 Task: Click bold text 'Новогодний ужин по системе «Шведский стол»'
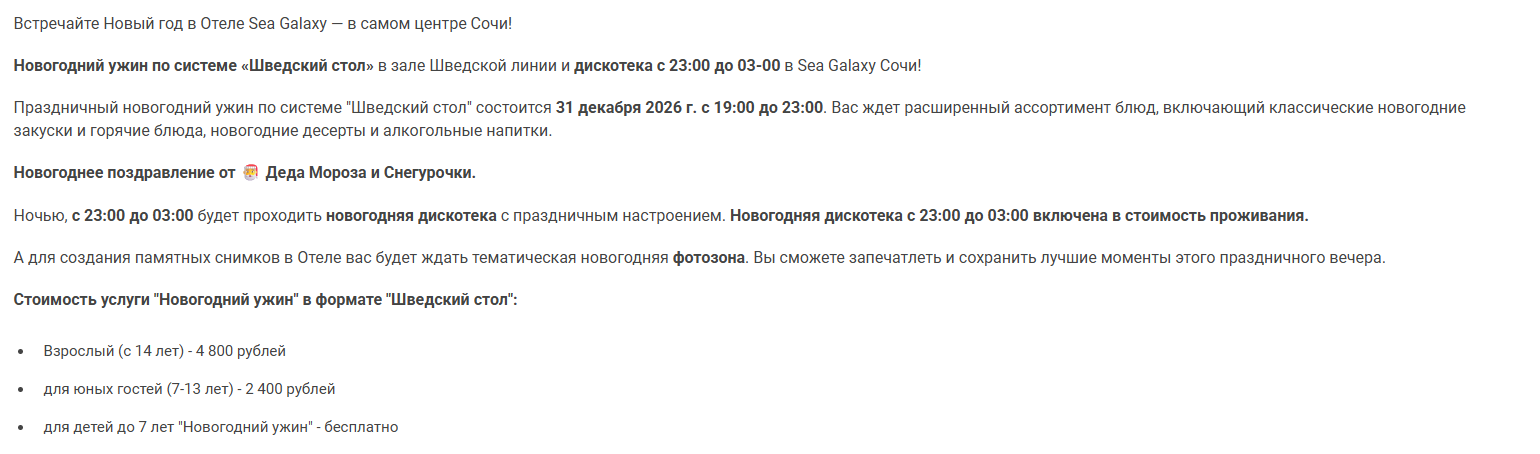coord(194,65)
